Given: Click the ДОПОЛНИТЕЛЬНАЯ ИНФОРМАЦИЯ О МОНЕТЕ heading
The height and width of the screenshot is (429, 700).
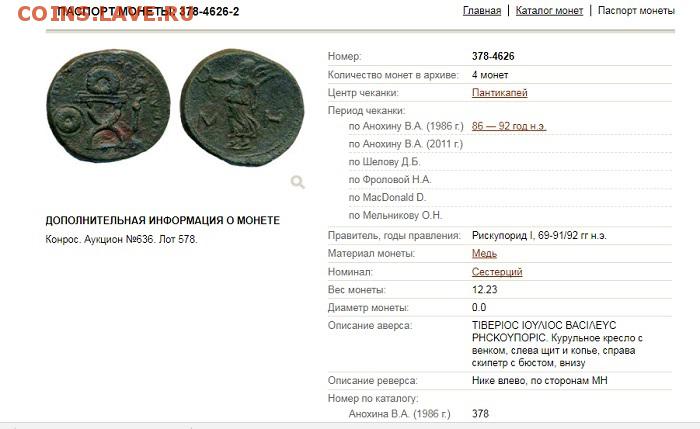Looking at the screenshot, I should pos(162,221).
